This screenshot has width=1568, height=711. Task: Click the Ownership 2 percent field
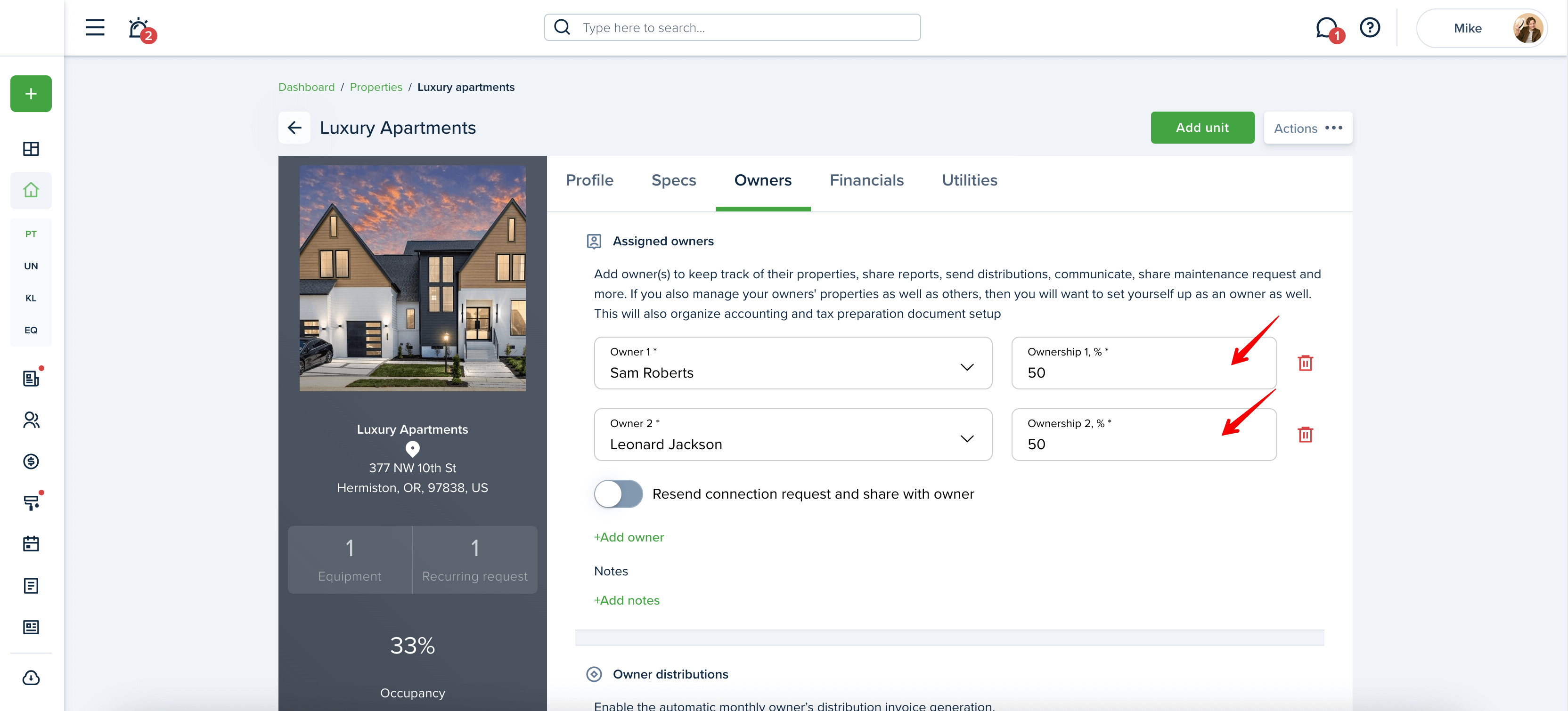pyautogui.click(x=1144, y=434)
